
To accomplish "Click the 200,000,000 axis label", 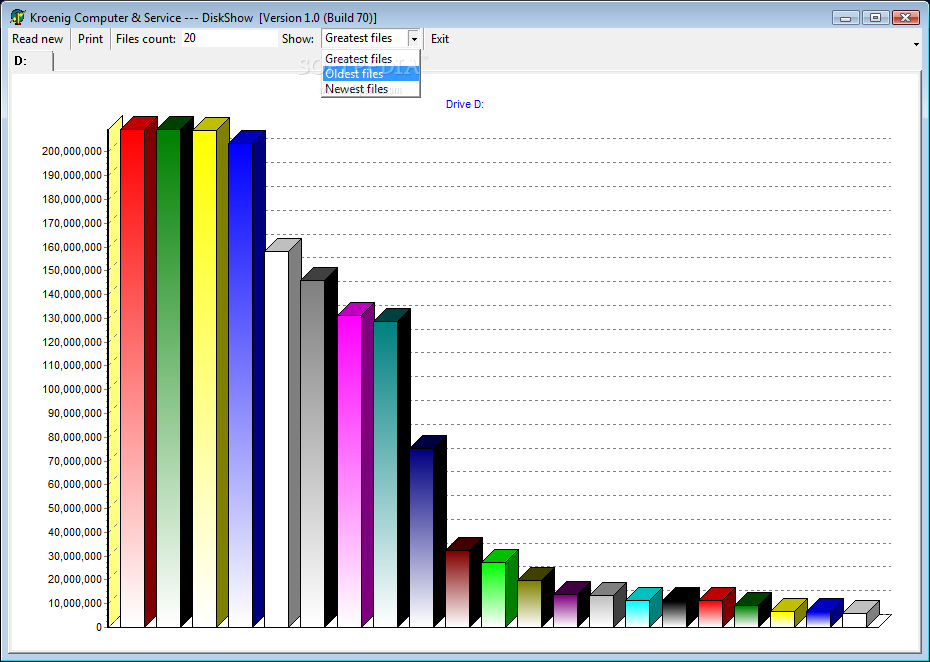I will (x=72, y=151).
